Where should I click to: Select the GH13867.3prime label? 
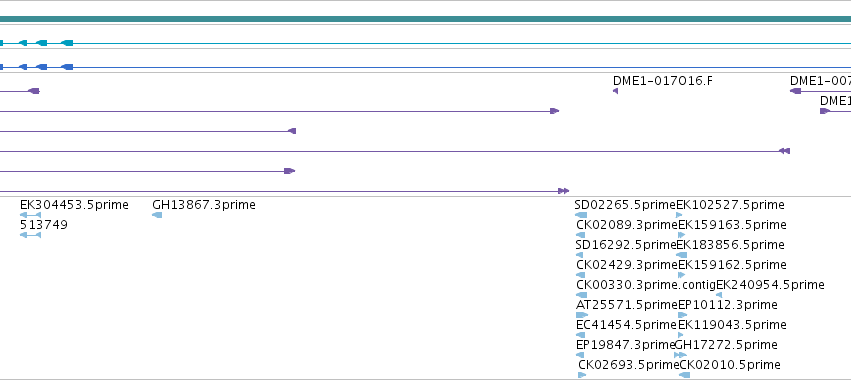pos(204,205)
